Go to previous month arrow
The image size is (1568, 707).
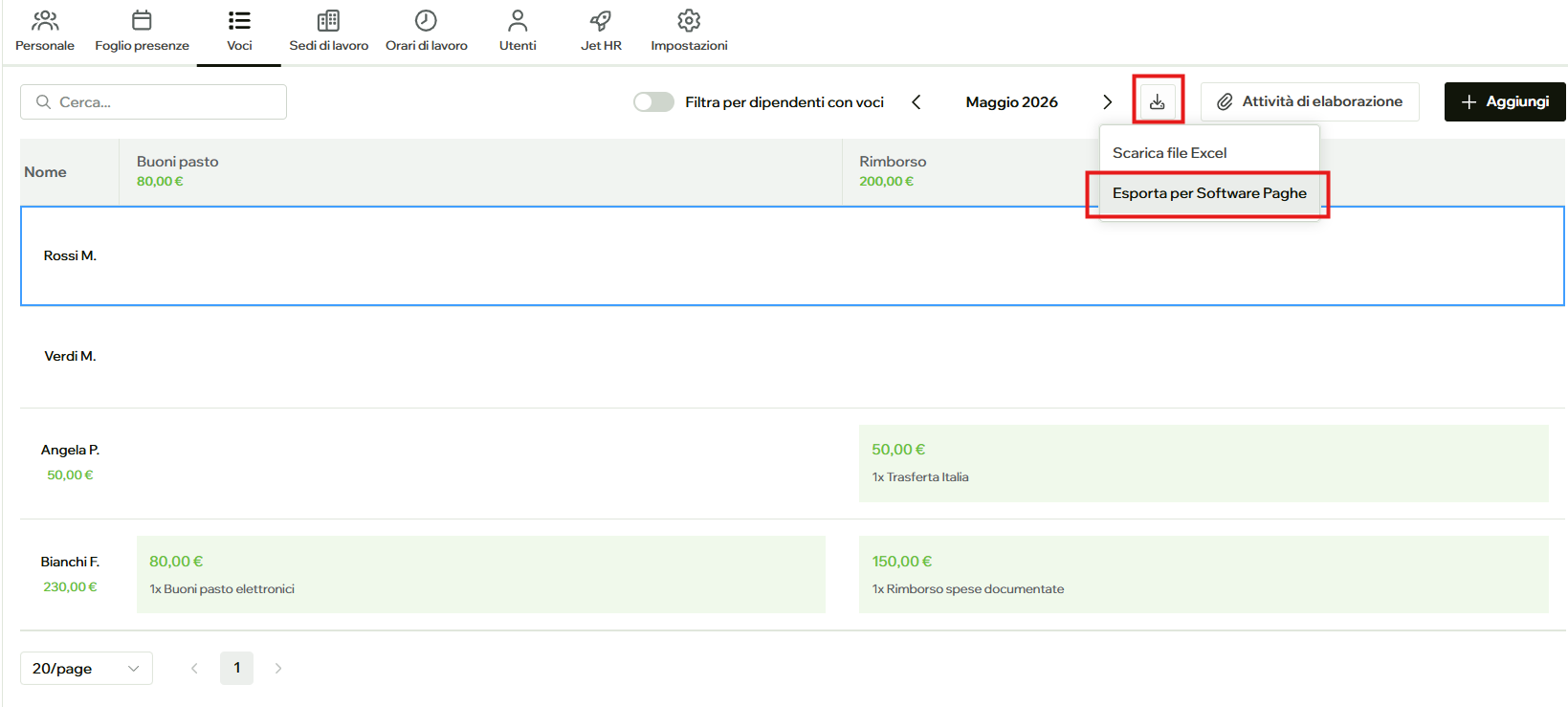(916, 101)
